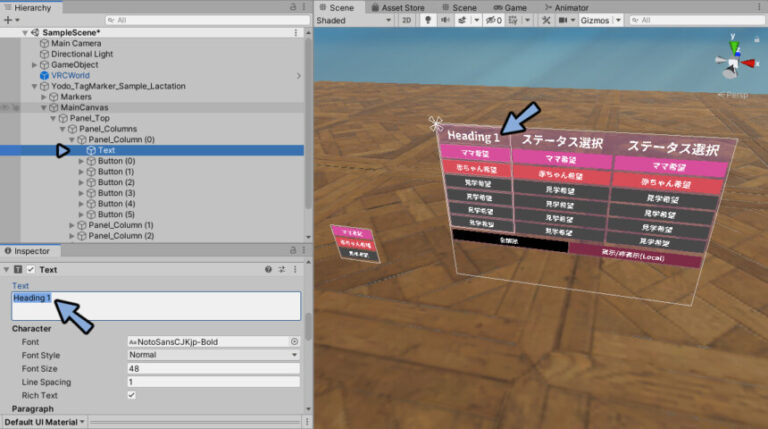Collapse SampleScene tree arrow
The width and height of the screenshot is (768, 429).
[24, 33]
